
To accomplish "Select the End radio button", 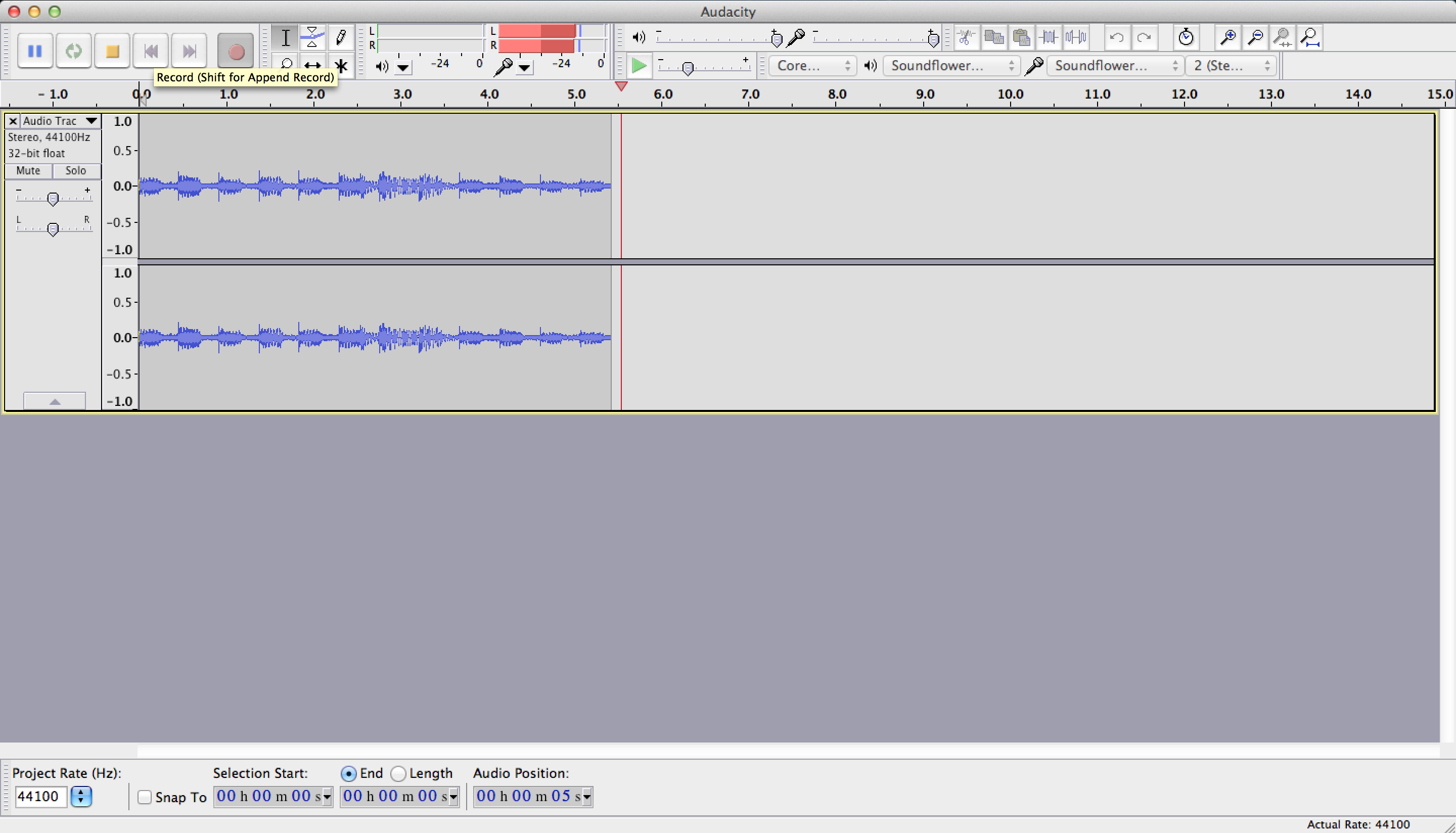I will [x=348, y=773].
